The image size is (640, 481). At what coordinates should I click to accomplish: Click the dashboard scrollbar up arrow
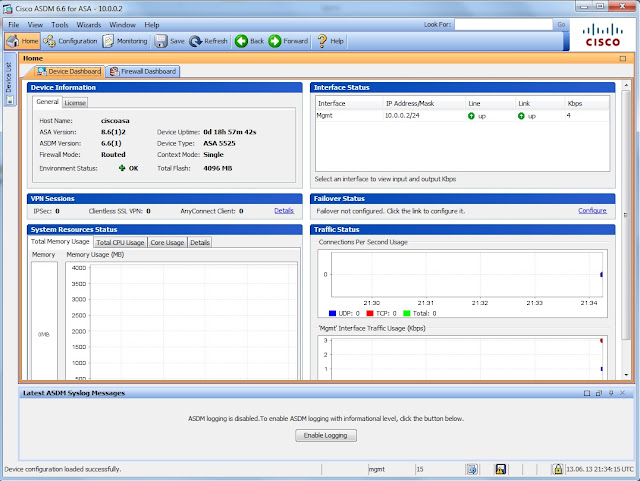pos(626,85)
